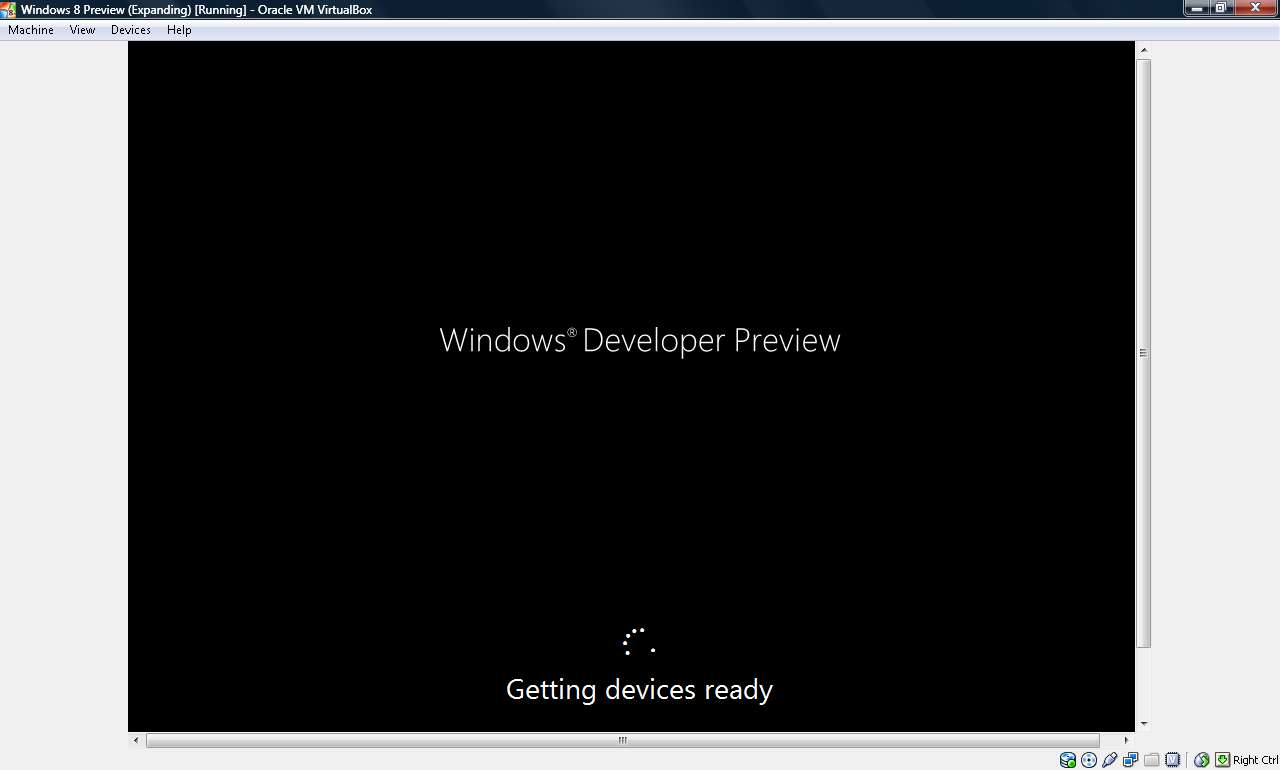This screenshot has height=770, width=1280.
Task: Restore down the VirtualBox window
Action: coord(1222,8)
